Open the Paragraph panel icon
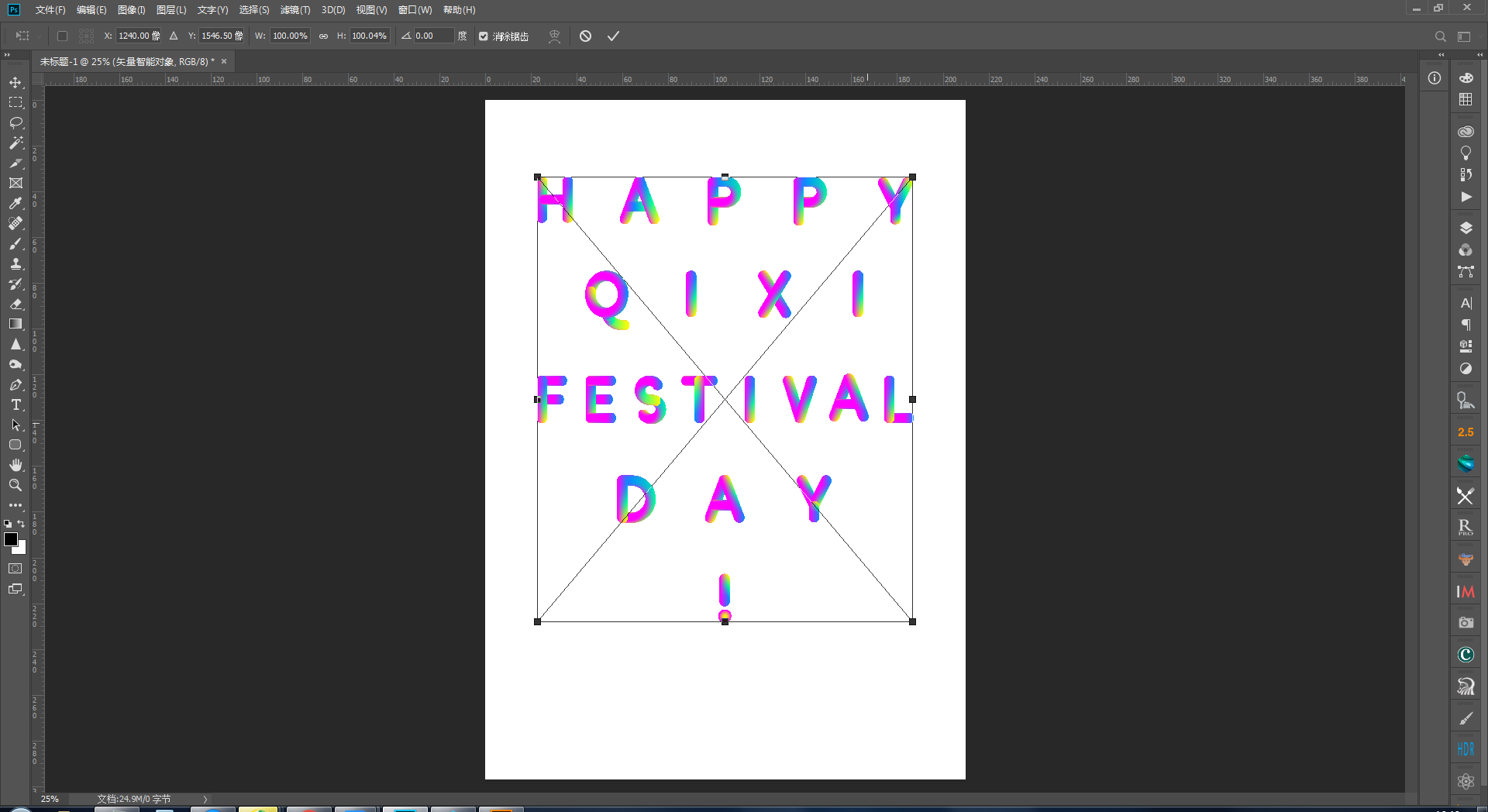Viewport: 1488px width, 812px height. coord(1466,325)
